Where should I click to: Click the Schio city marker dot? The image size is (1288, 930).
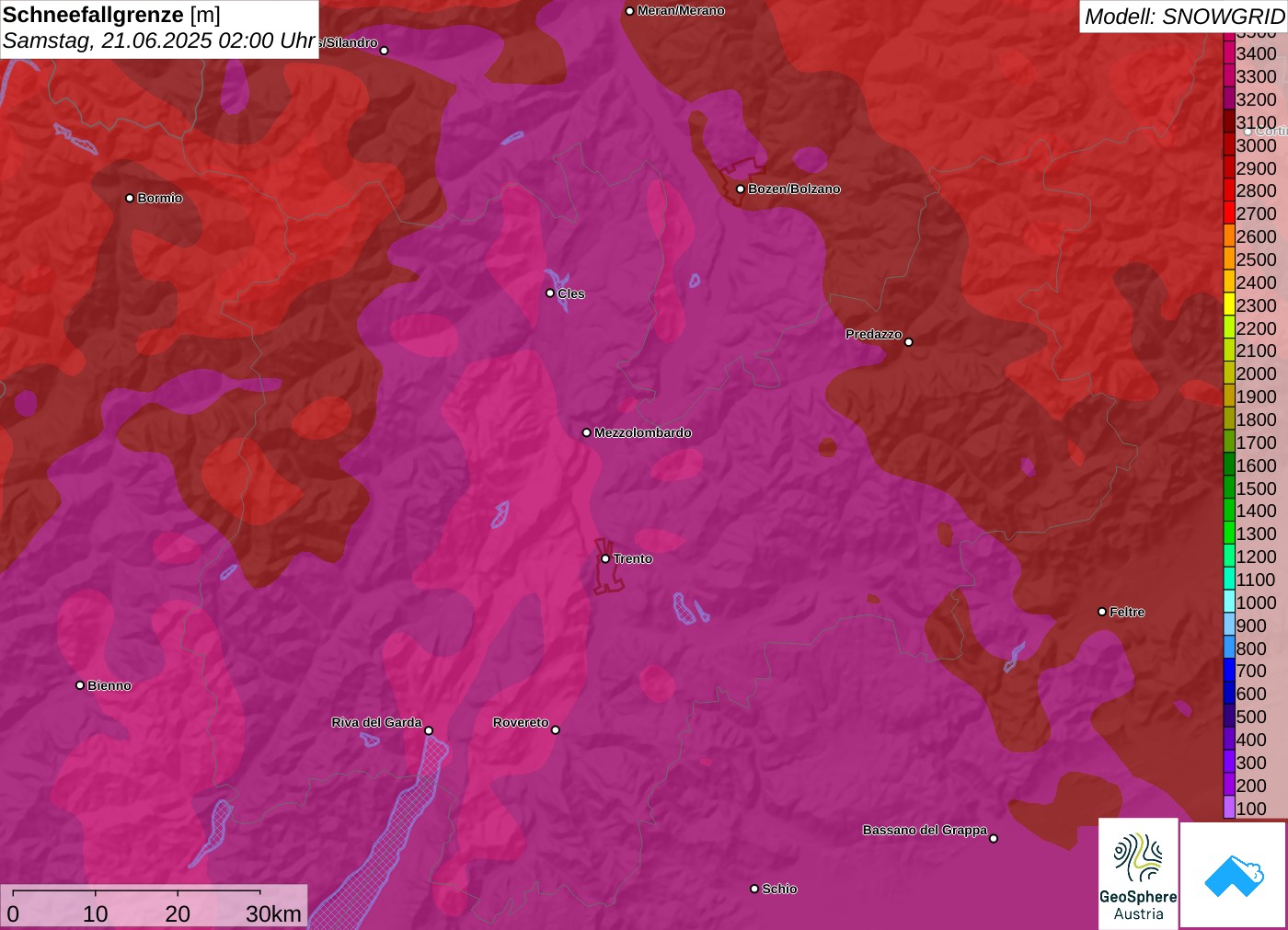coord(754,889)
